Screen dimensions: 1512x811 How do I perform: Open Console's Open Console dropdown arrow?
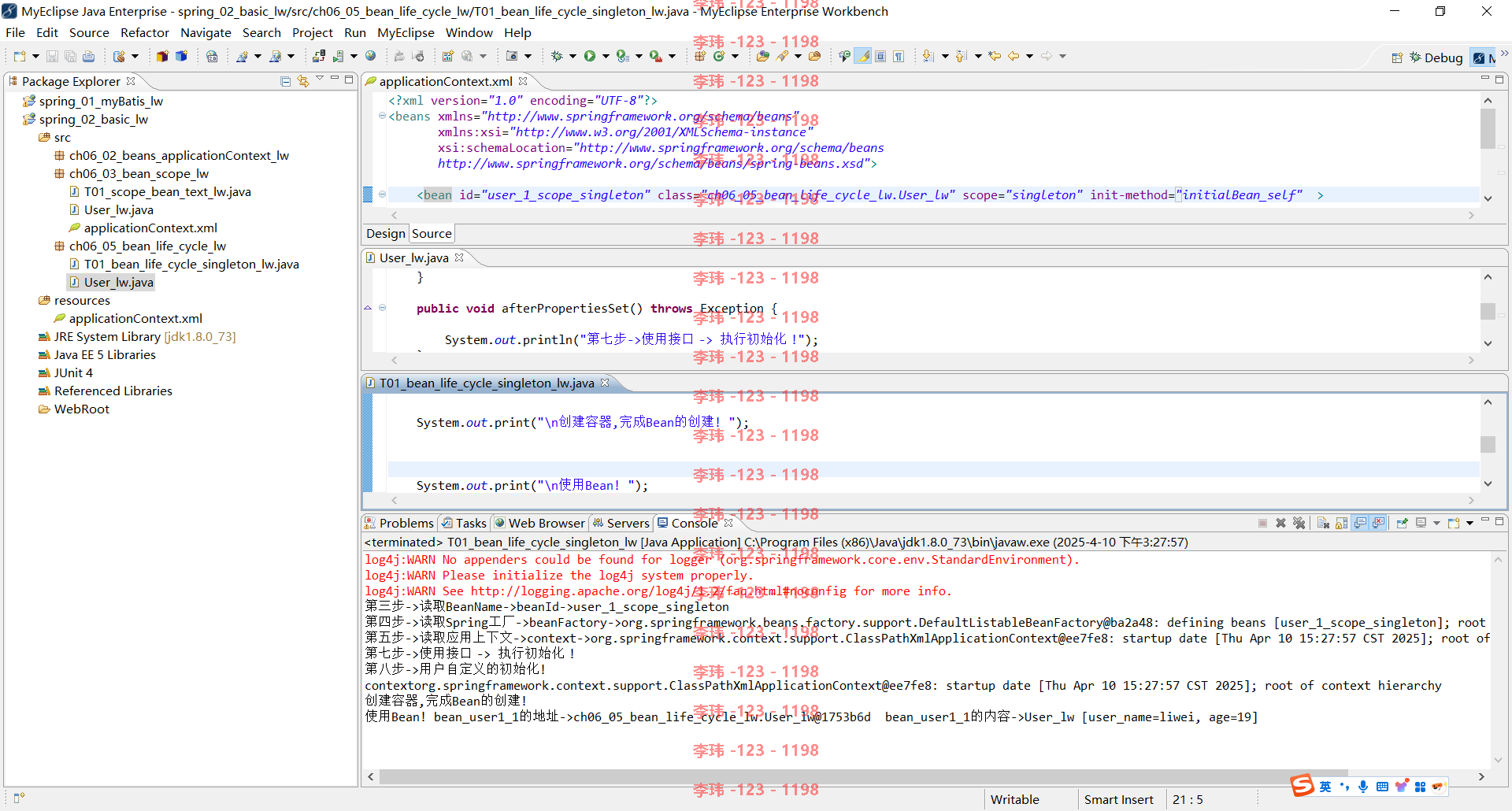point(1469,523)
